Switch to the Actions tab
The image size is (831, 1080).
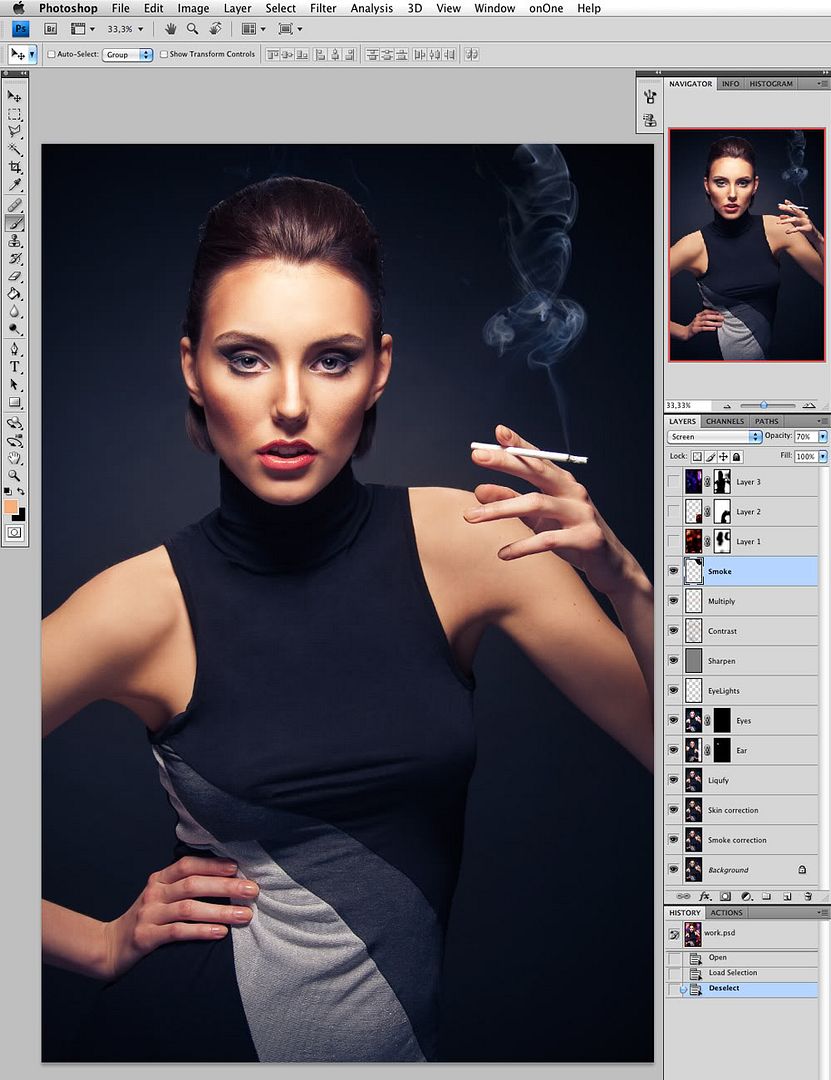pyautogui.click(x=726, y=913)
